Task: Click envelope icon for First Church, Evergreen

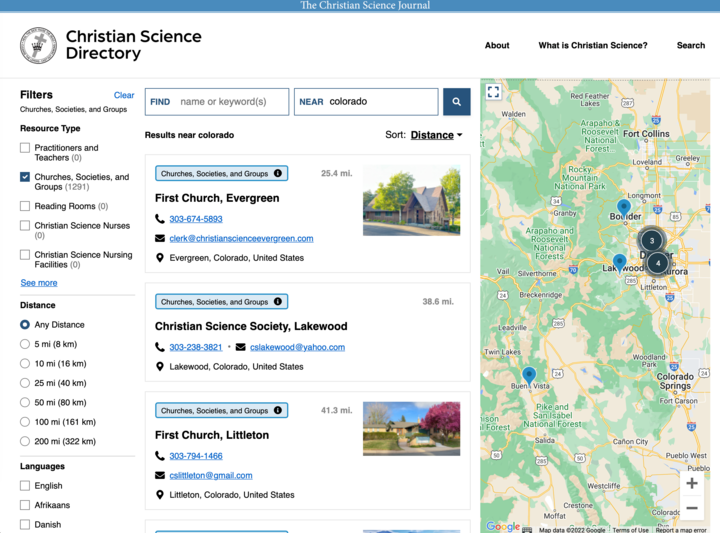Action: pos(160,238)
